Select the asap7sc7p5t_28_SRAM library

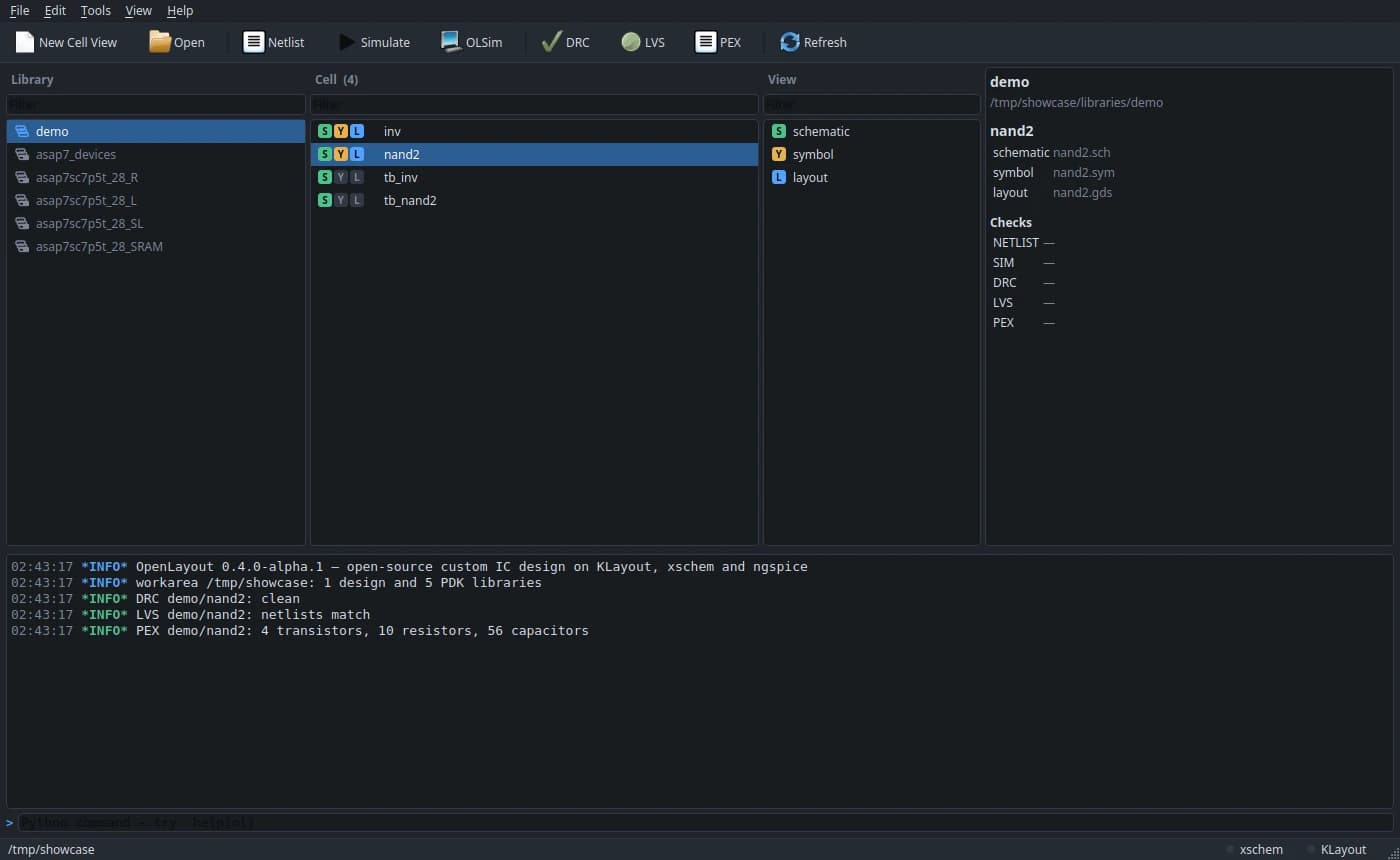click(x=155, y=246)
